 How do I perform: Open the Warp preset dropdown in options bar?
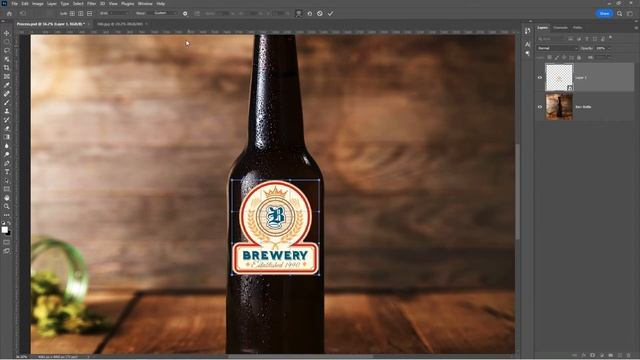pos(162,13)
